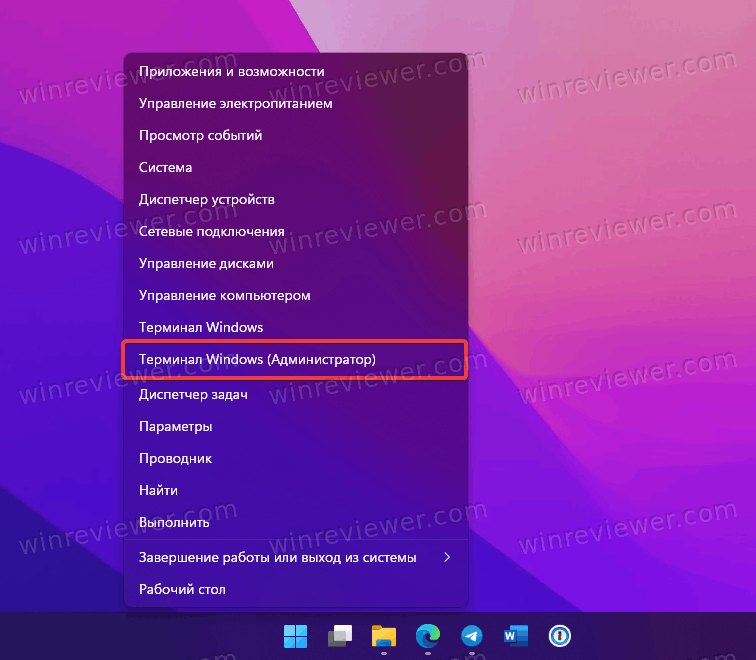Choose "Управление компьютером"
Image resolution: width=756 pixels, height=660 pixels.
(x=296, y=296)
